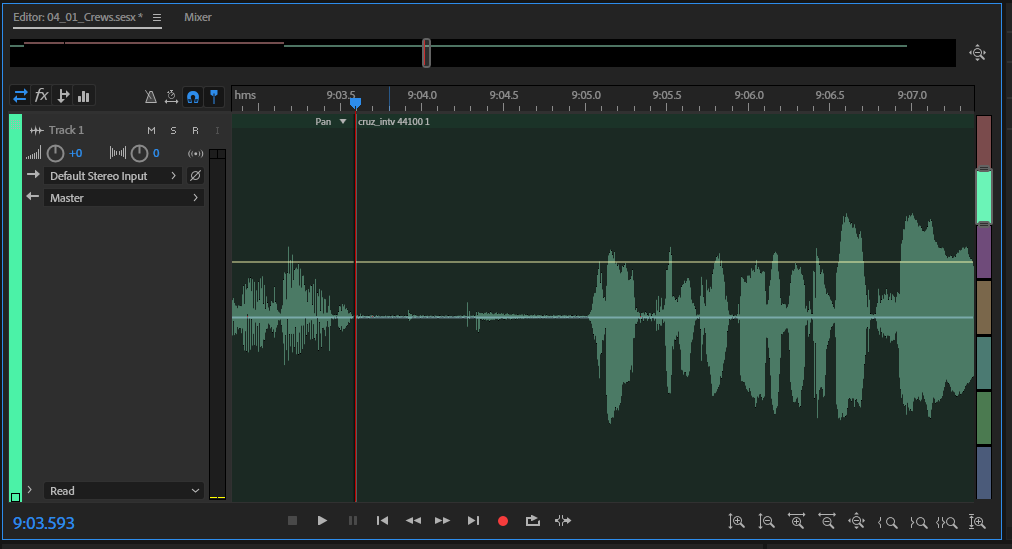The height and width of the screenshot is (549, 1012).
Task: Arm Track 1 for record with R
Action: 195,130
